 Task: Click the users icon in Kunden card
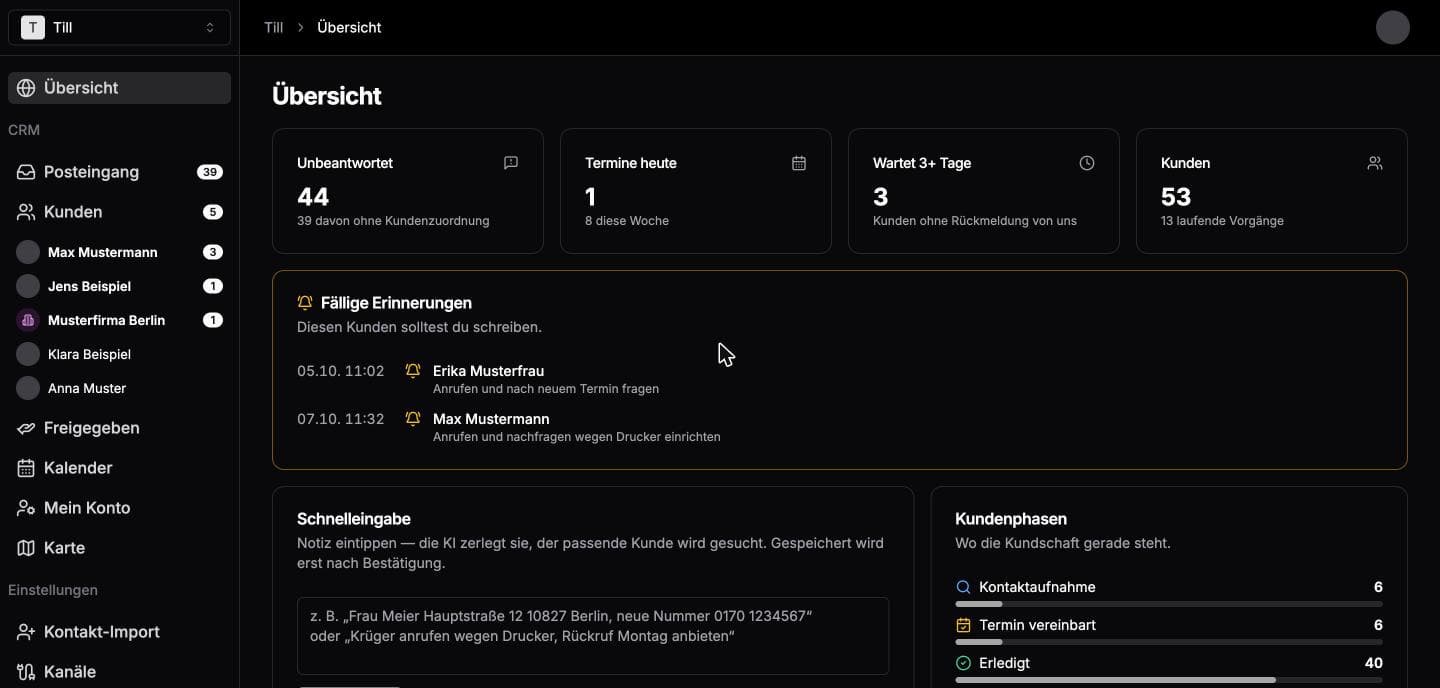click(x=1375, y=163)
